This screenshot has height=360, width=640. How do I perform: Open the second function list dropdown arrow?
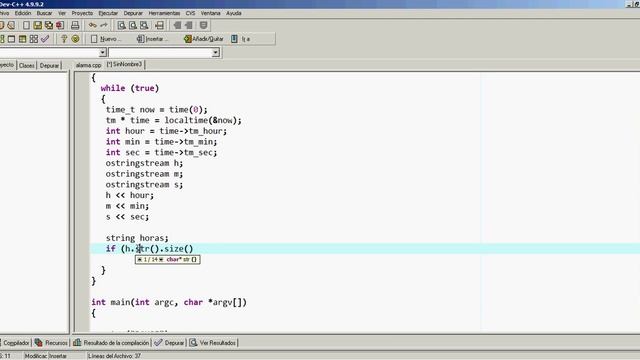click(x=216, y=53)
